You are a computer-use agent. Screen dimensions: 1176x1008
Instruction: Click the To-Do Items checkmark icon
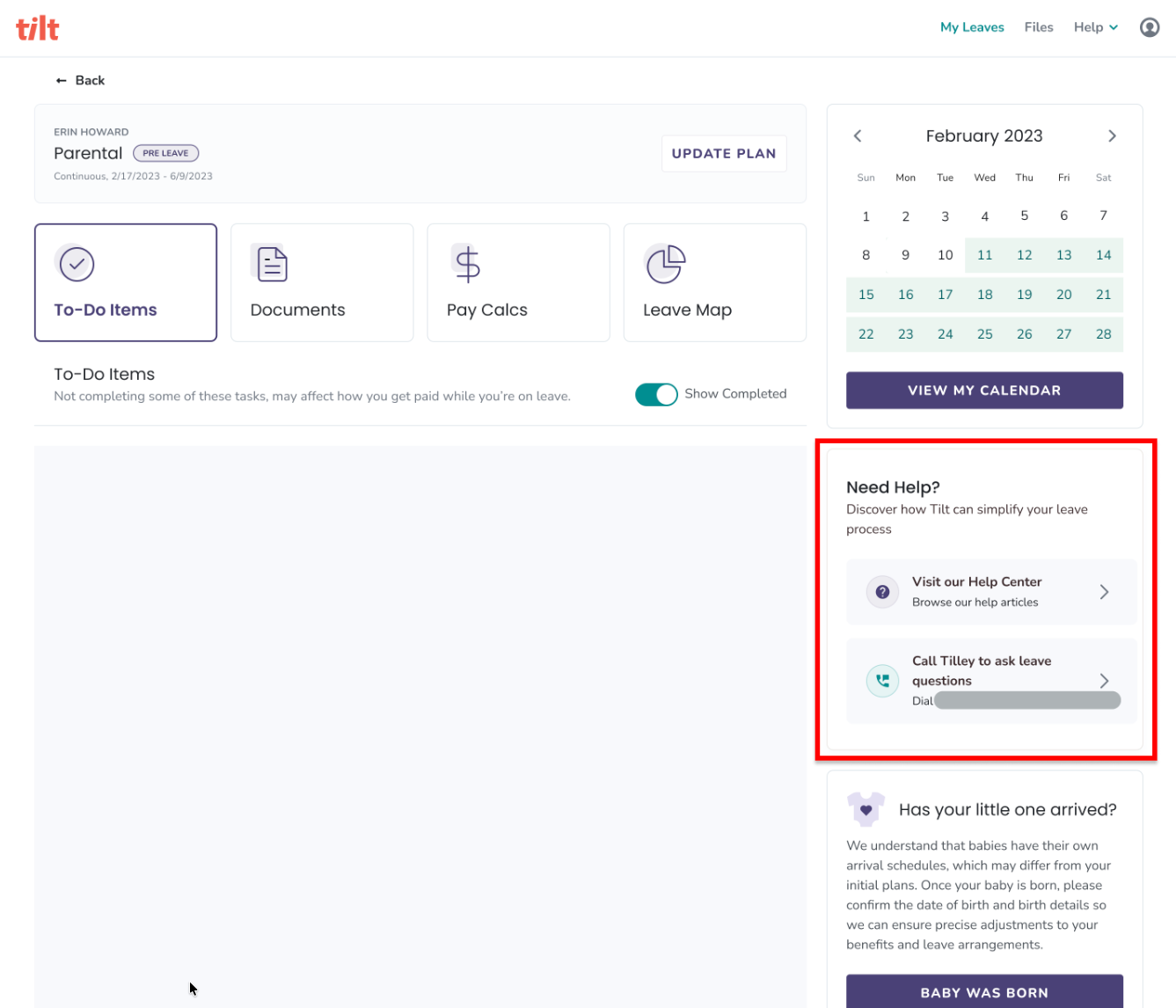tap(77, 263)
